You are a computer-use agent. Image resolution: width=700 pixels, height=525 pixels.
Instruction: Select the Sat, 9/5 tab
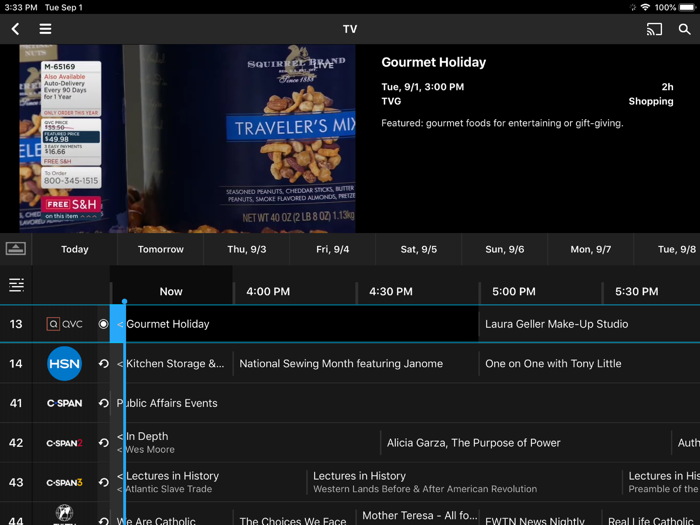418,249
